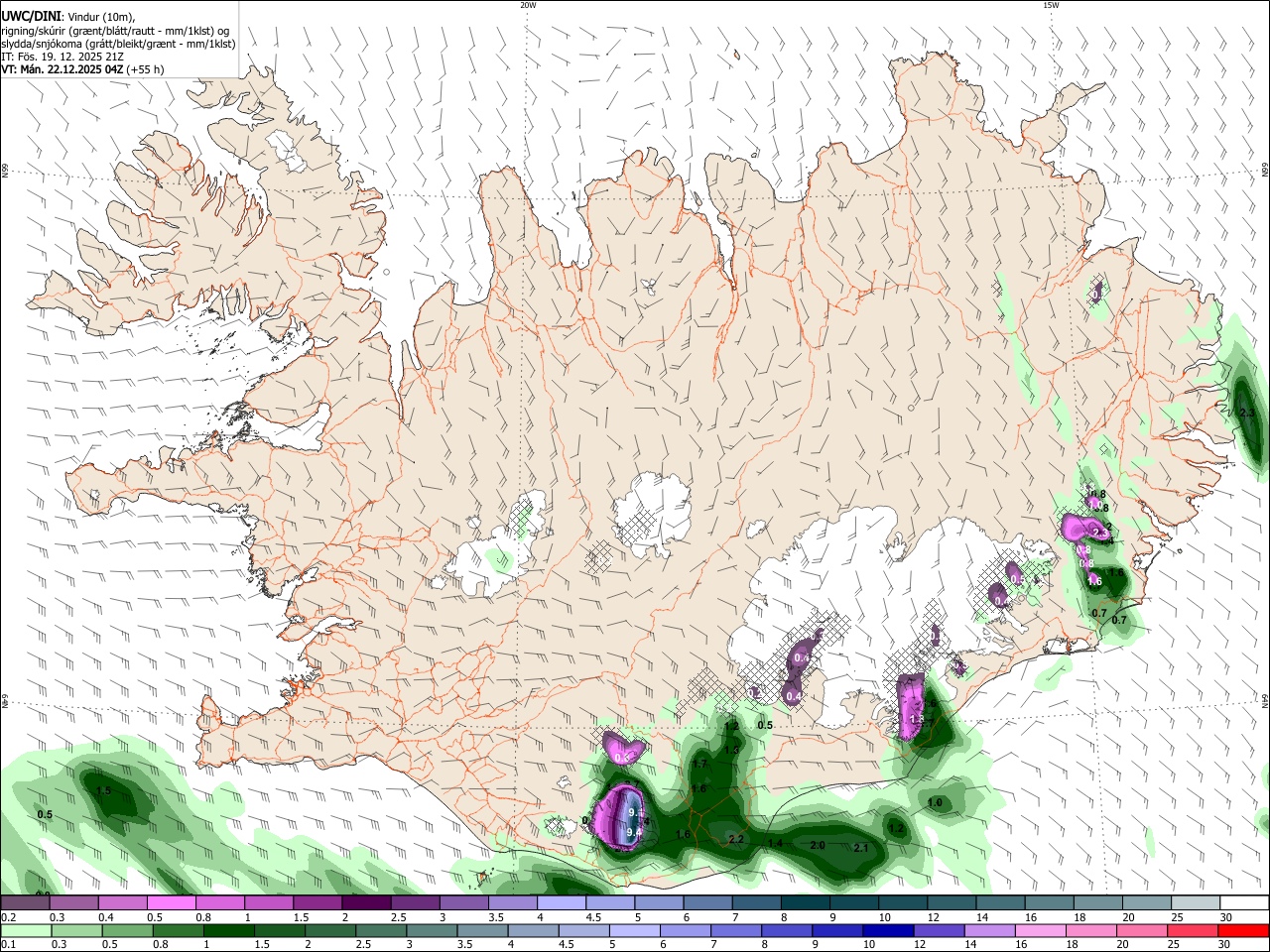Click the 2.2 precipitation value on the south coast
The image size is (1270, 952).
(x=736, y=839)
